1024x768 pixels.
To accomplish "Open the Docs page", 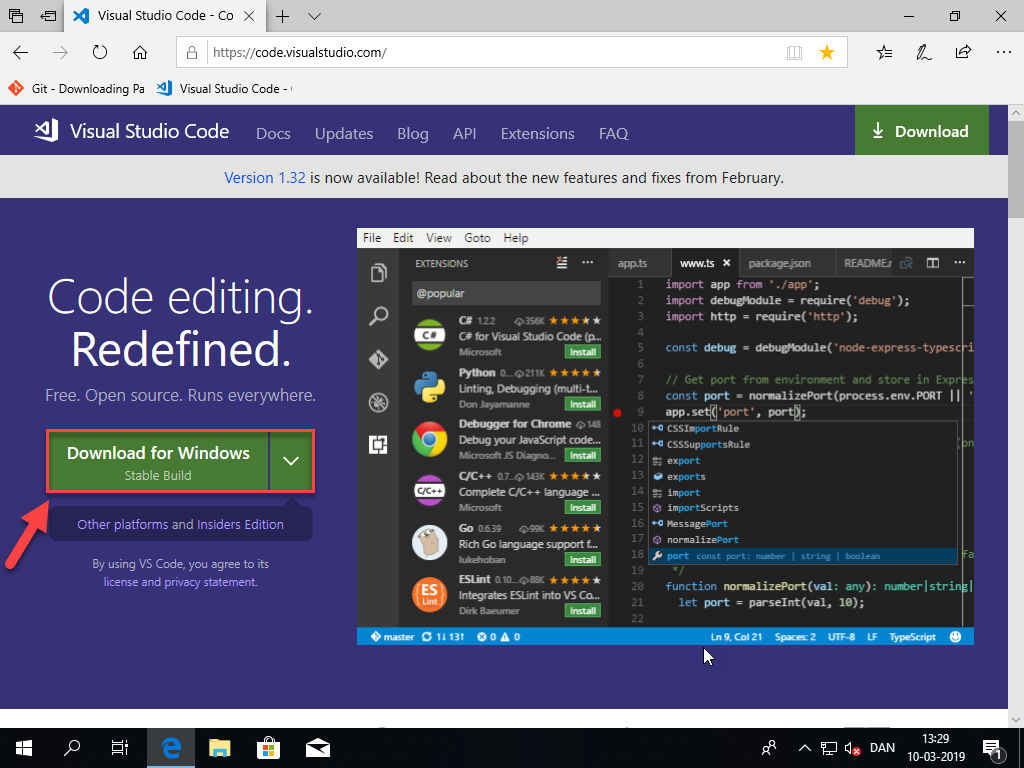I will (273, 133).
